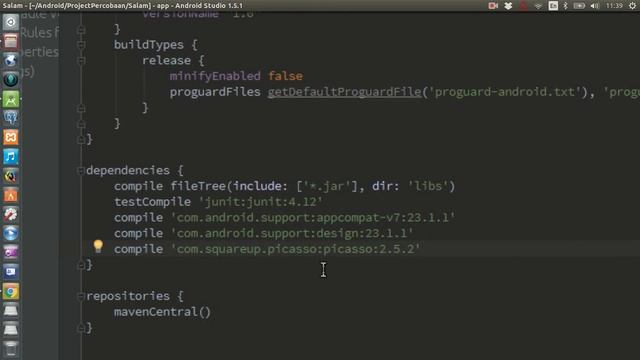Viewport: 640px width, 360px height.
Task: Open the sound volume indicator
Action: point(595,6)
